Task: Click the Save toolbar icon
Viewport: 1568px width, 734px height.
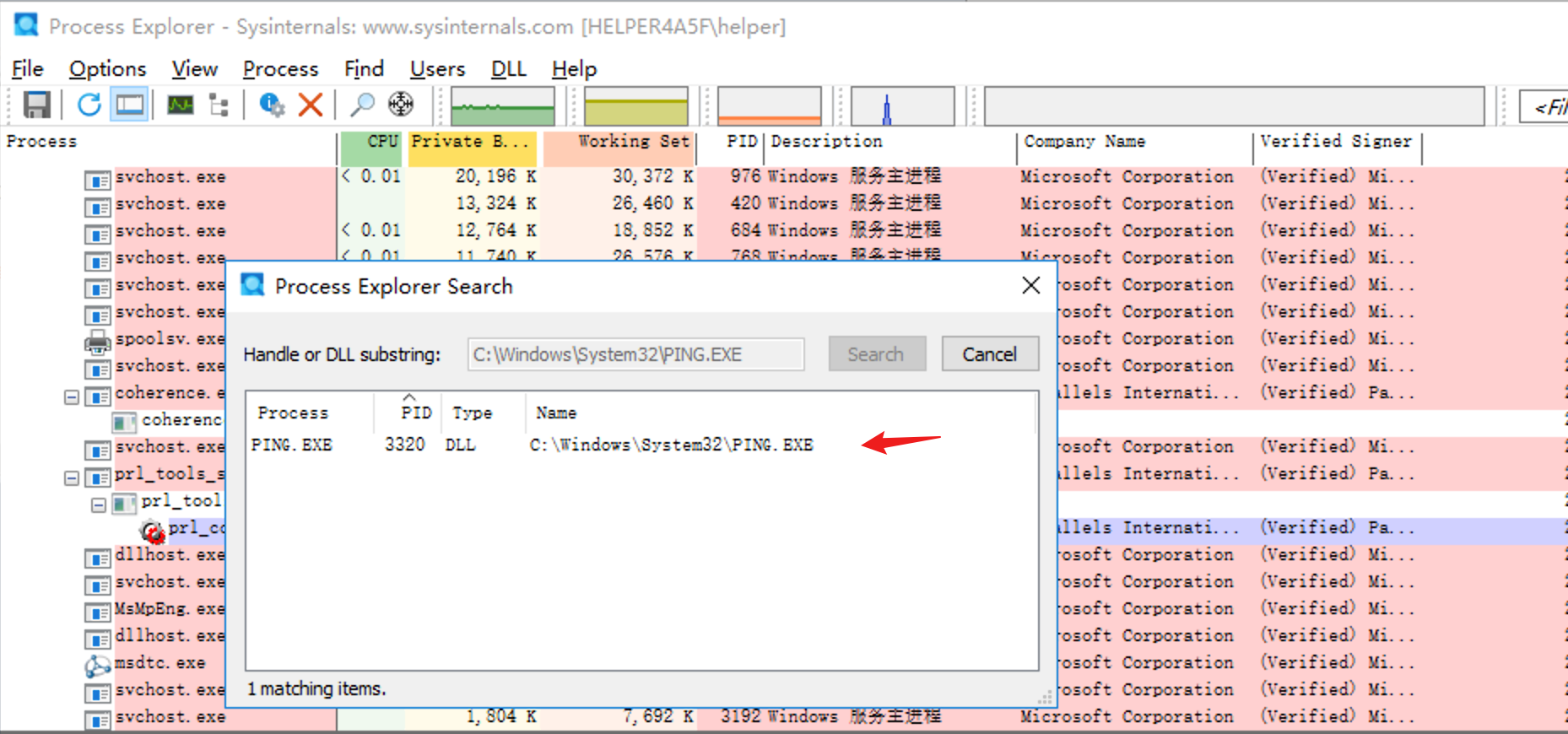Action: pos(36,105)
